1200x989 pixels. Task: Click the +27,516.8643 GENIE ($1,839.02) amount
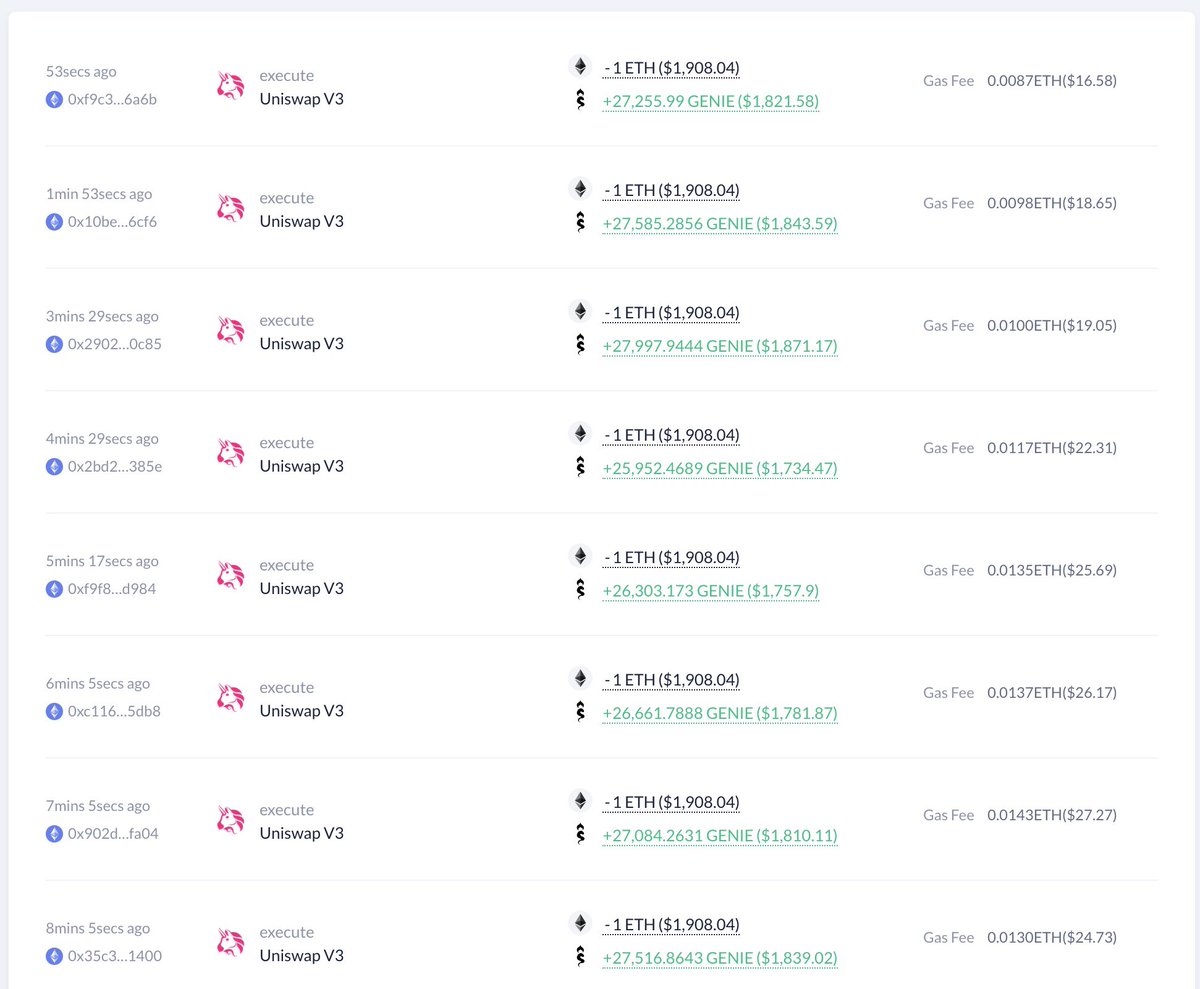pos(719,958)
